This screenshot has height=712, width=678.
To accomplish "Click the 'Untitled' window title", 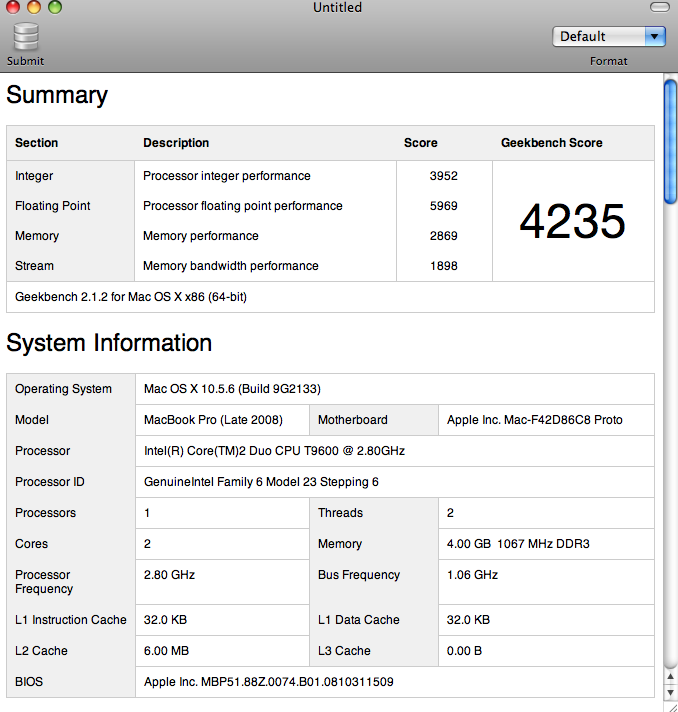I will coord(337,7).
